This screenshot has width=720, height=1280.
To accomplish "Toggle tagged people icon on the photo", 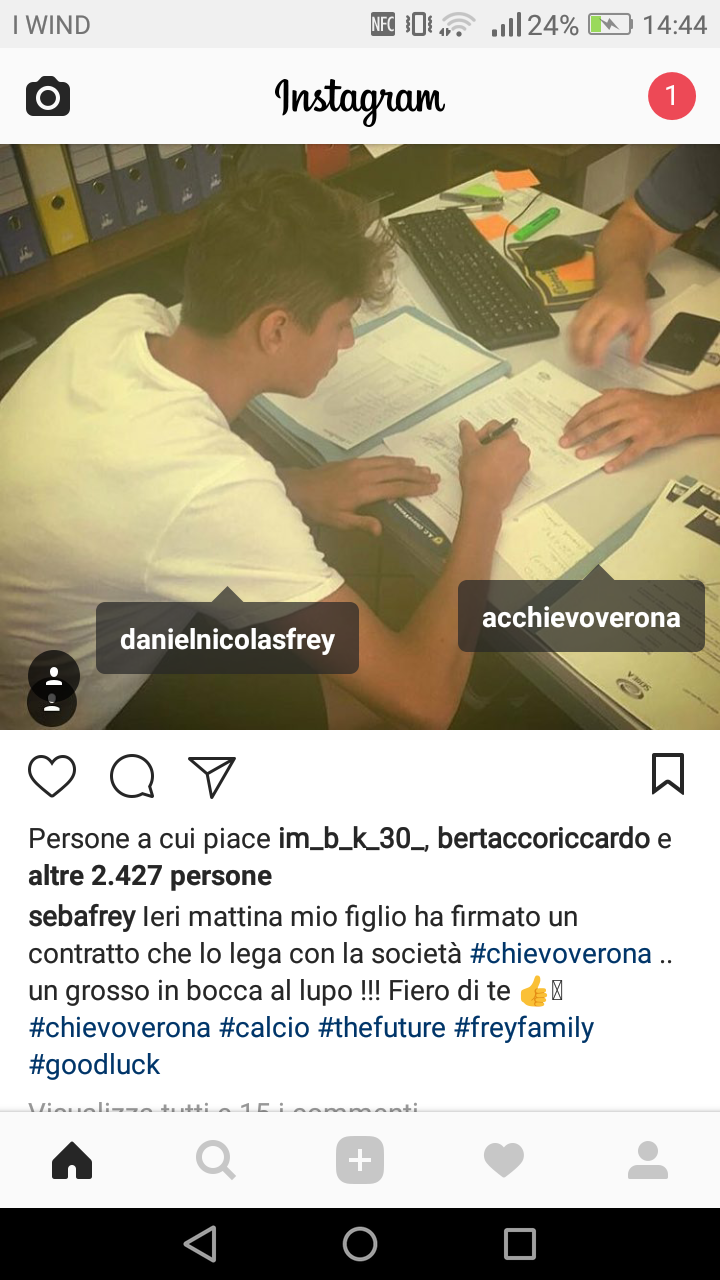I will pos(53,689).
